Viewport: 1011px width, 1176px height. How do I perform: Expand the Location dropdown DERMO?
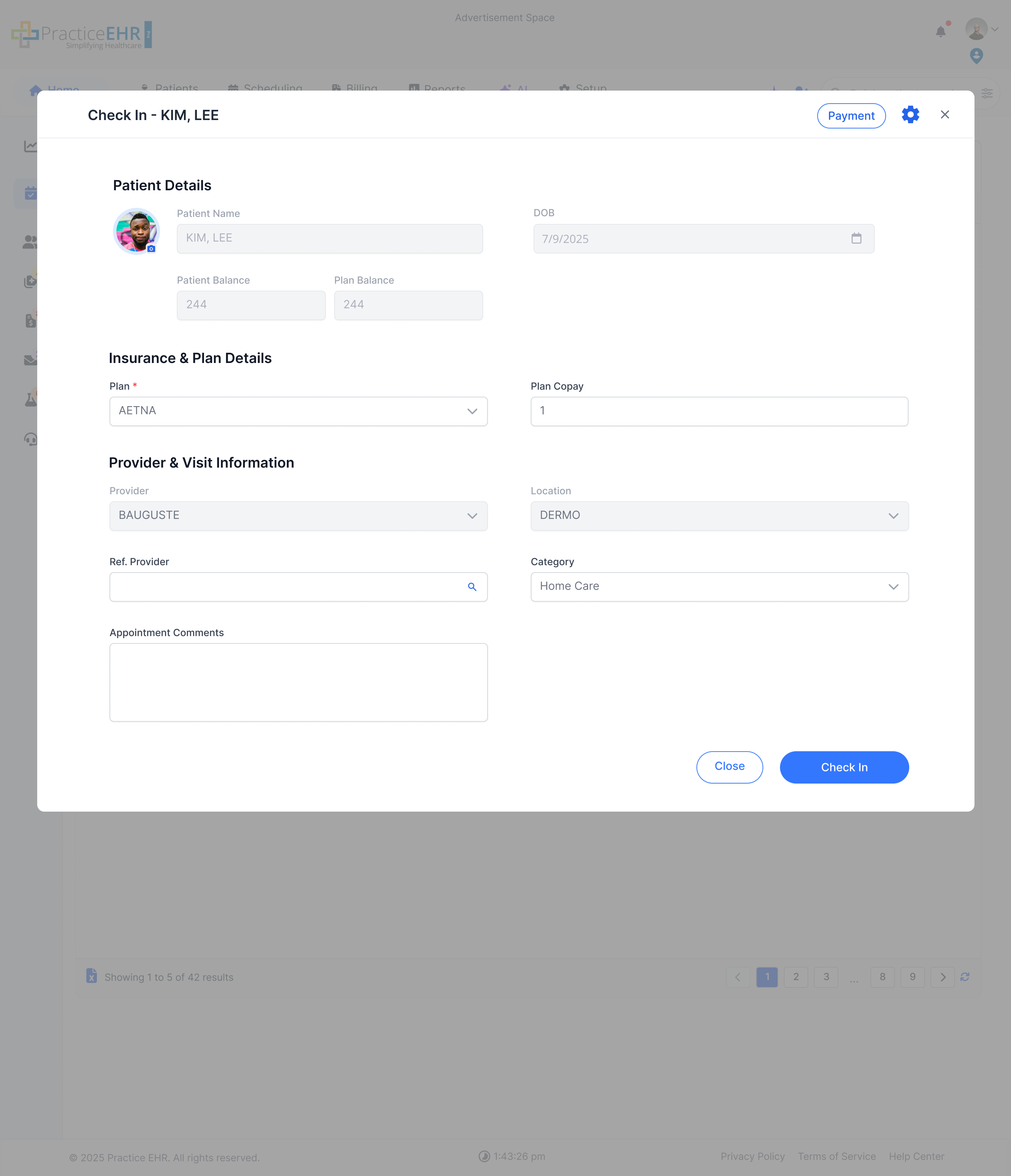tap(719, 516)
